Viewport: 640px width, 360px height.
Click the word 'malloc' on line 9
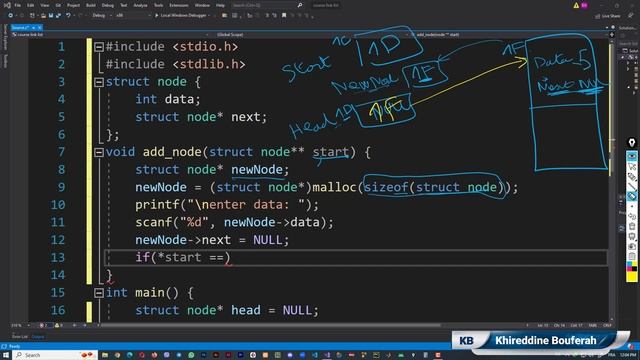coord(334,187)
